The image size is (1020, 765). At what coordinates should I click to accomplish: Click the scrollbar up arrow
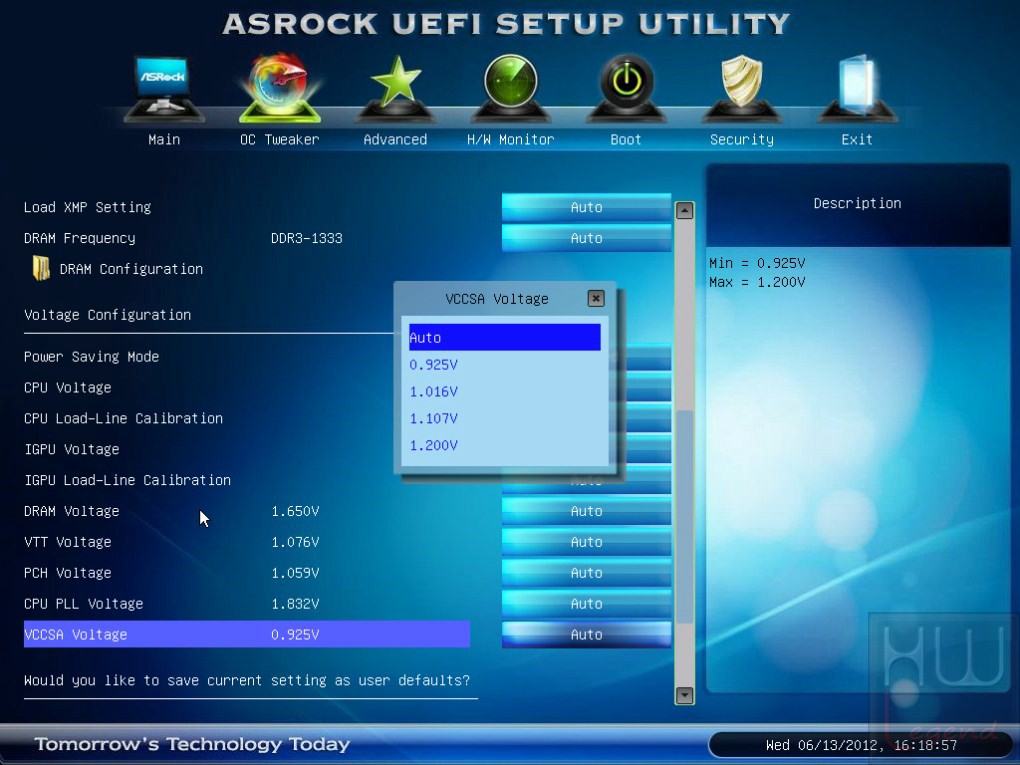click(x=684, y=211)
